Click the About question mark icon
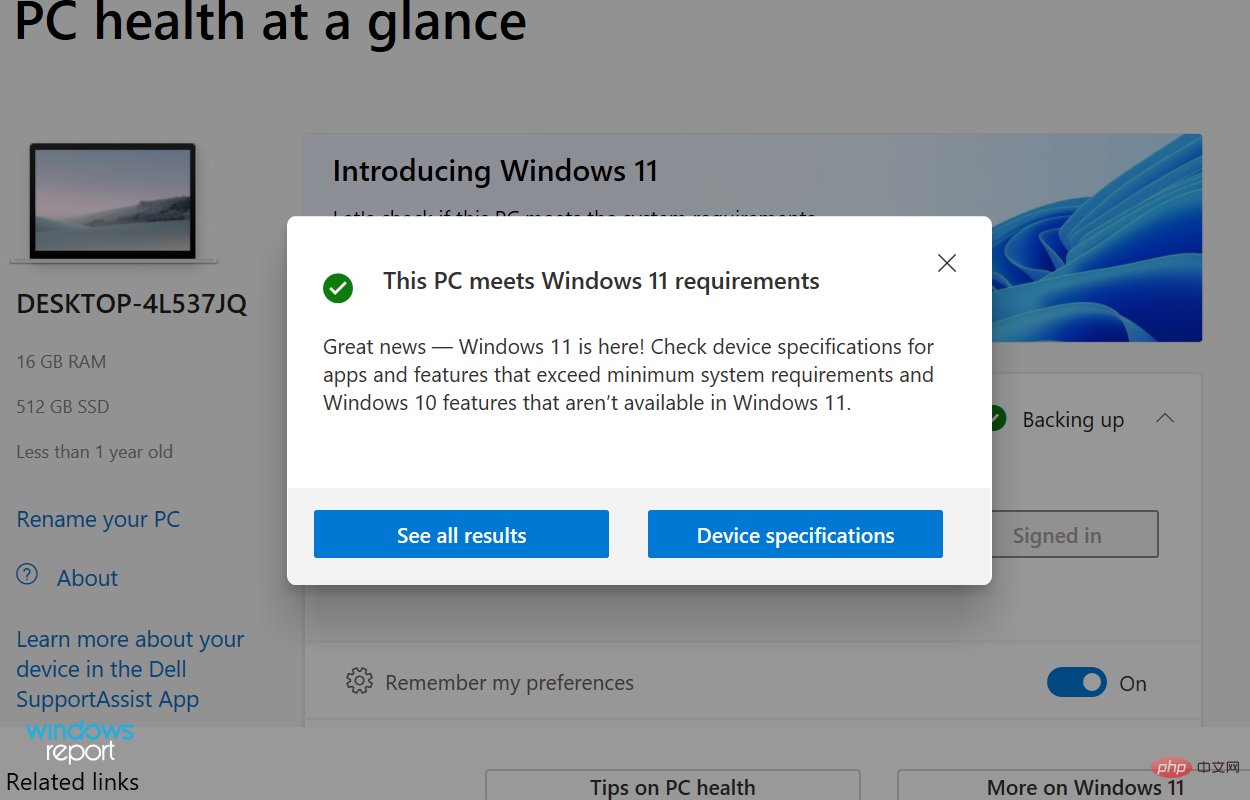 click(25, 577)
